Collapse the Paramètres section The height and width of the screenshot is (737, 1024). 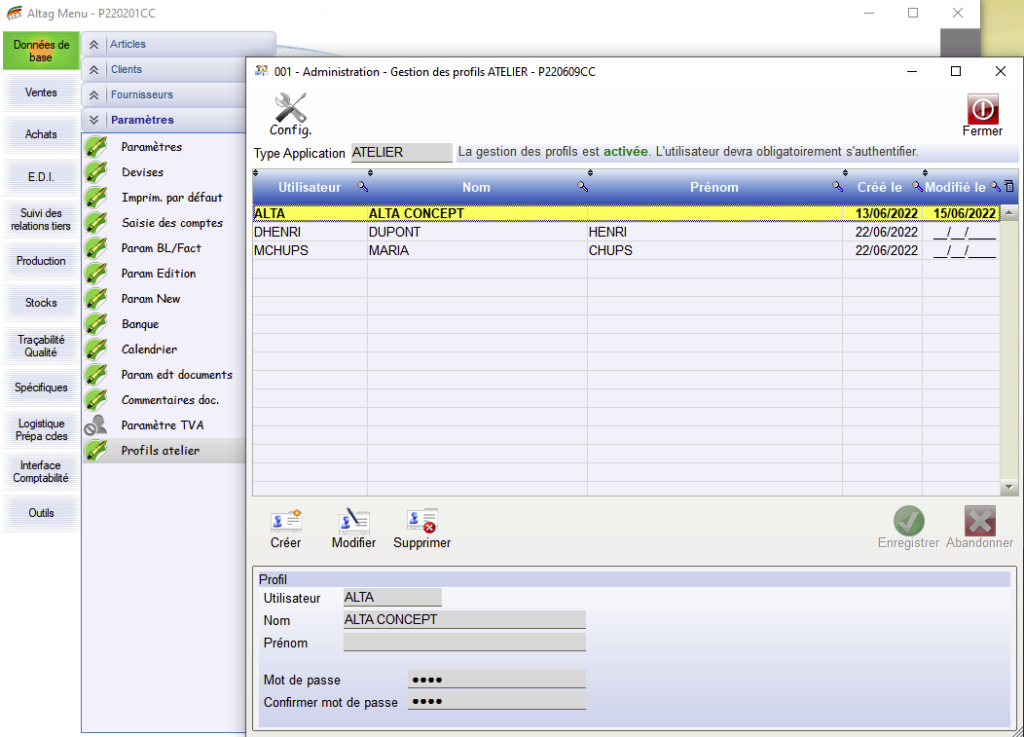point(94,120)
